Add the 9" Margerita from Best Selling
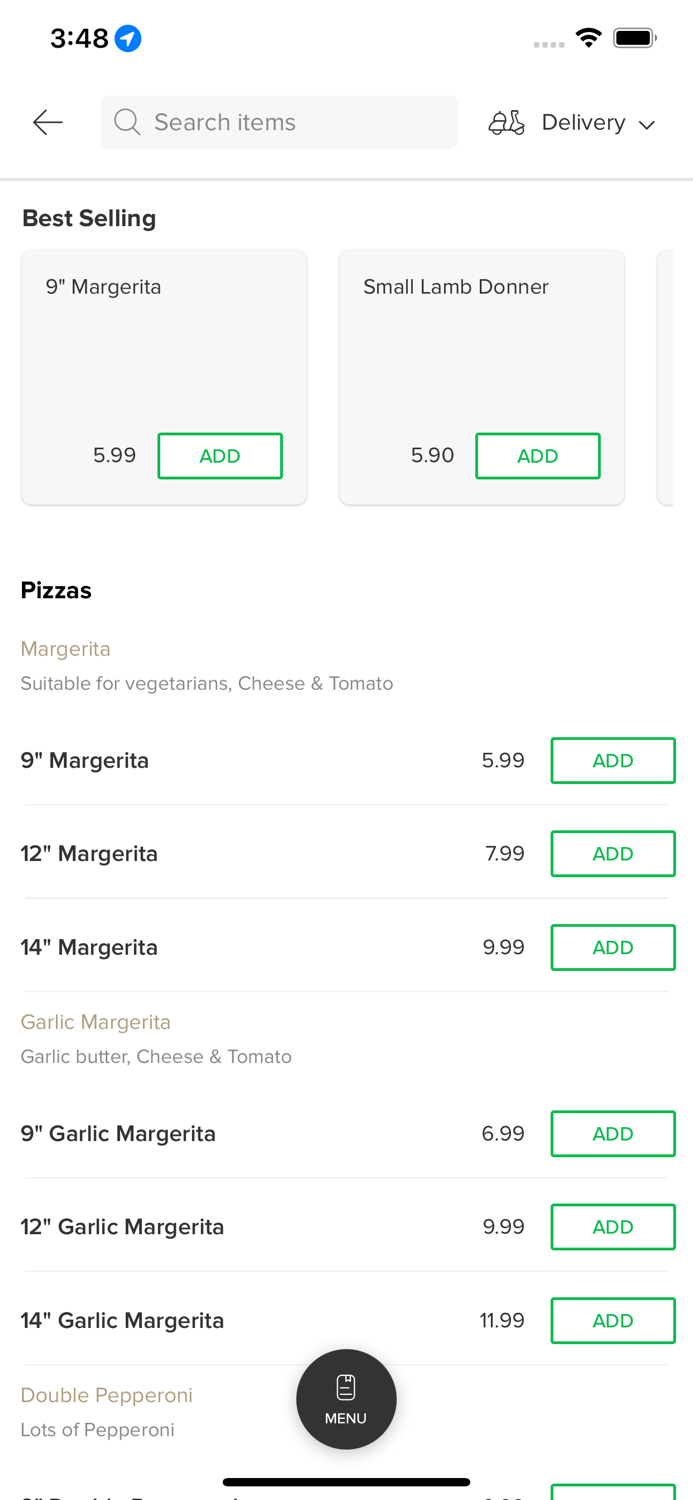693x1500 pixels. 220,456
